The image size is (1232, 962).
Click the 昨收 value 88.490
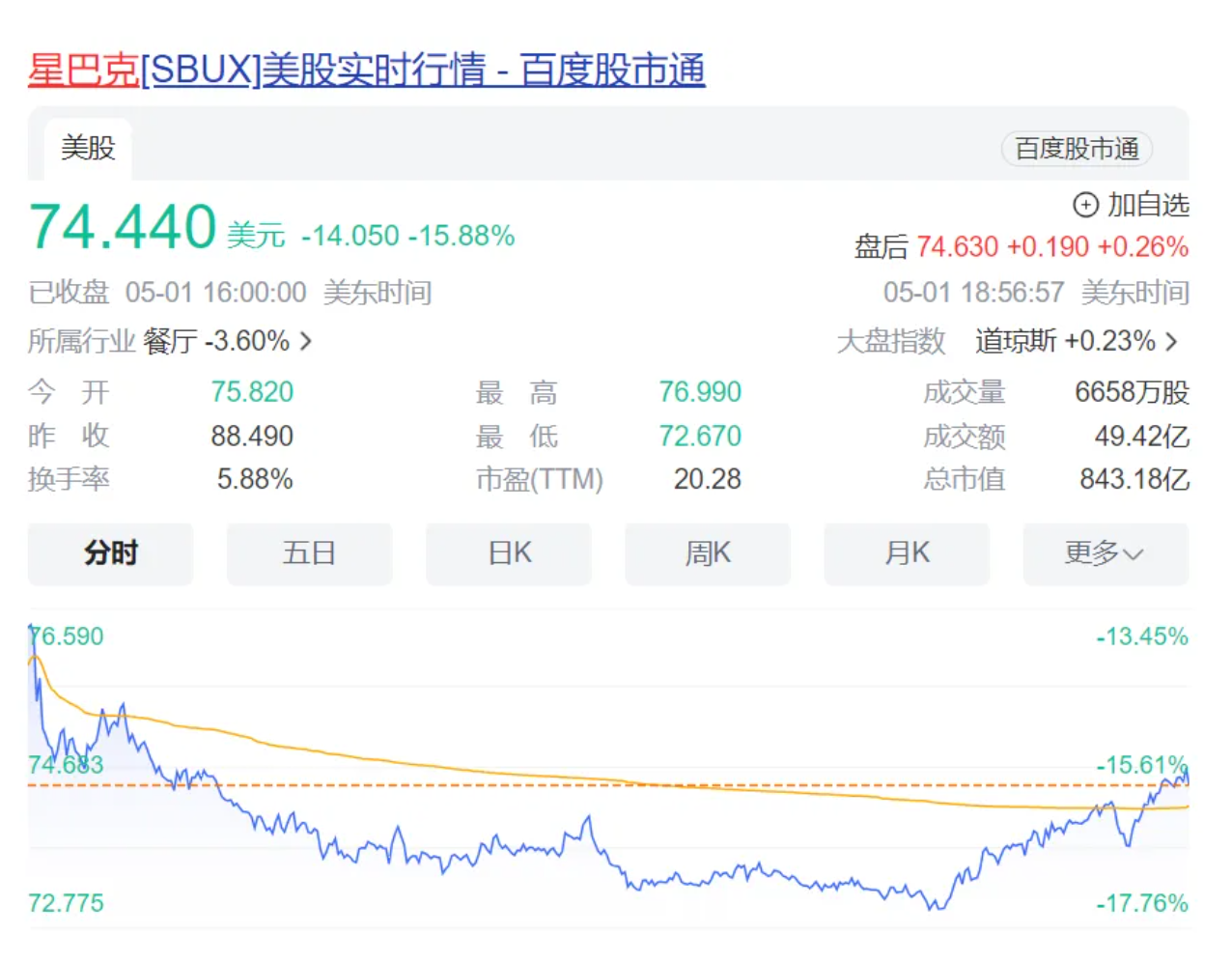(x=252, y=437)
